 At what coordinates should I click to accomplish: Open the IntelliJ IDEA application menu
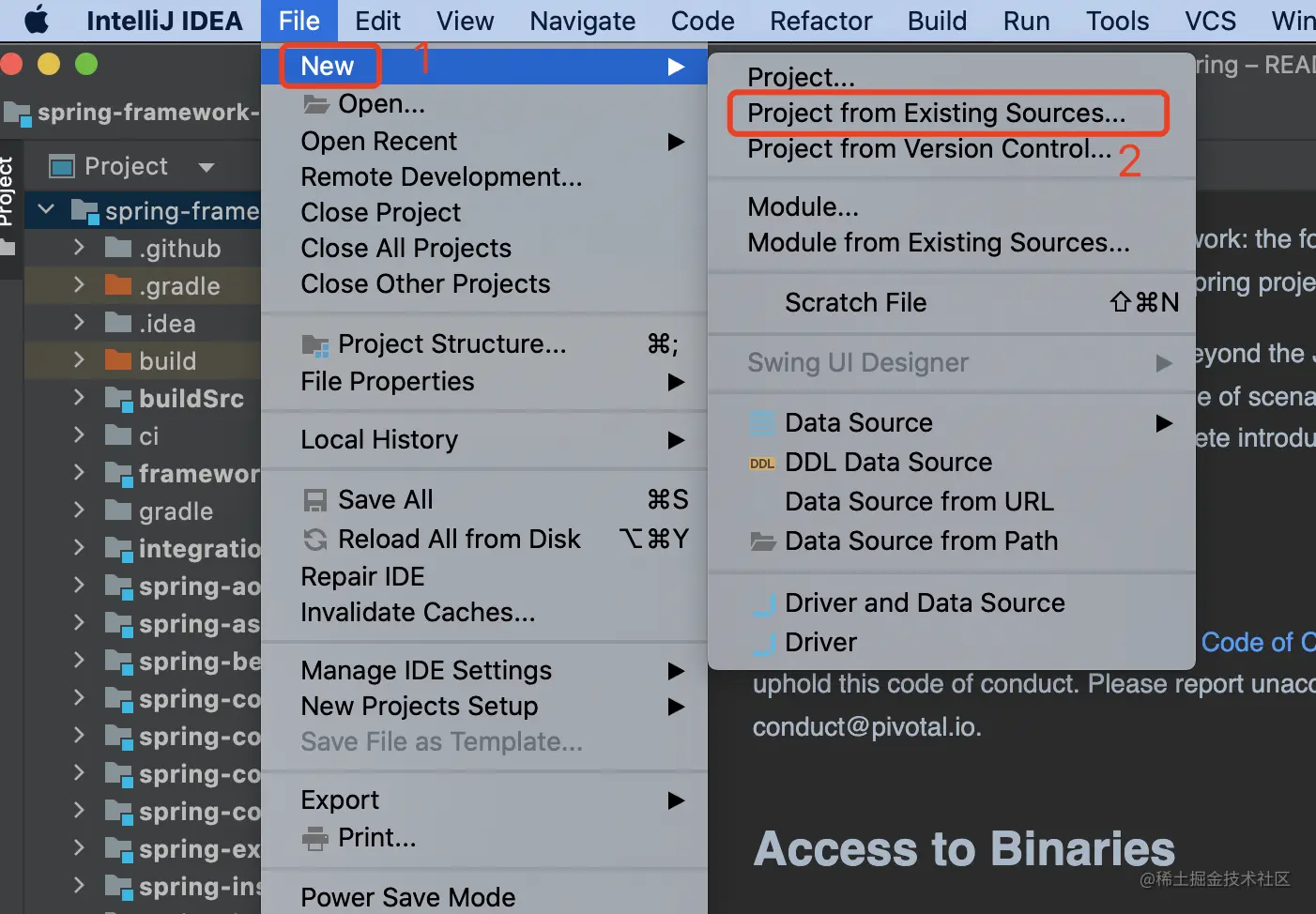164,21
